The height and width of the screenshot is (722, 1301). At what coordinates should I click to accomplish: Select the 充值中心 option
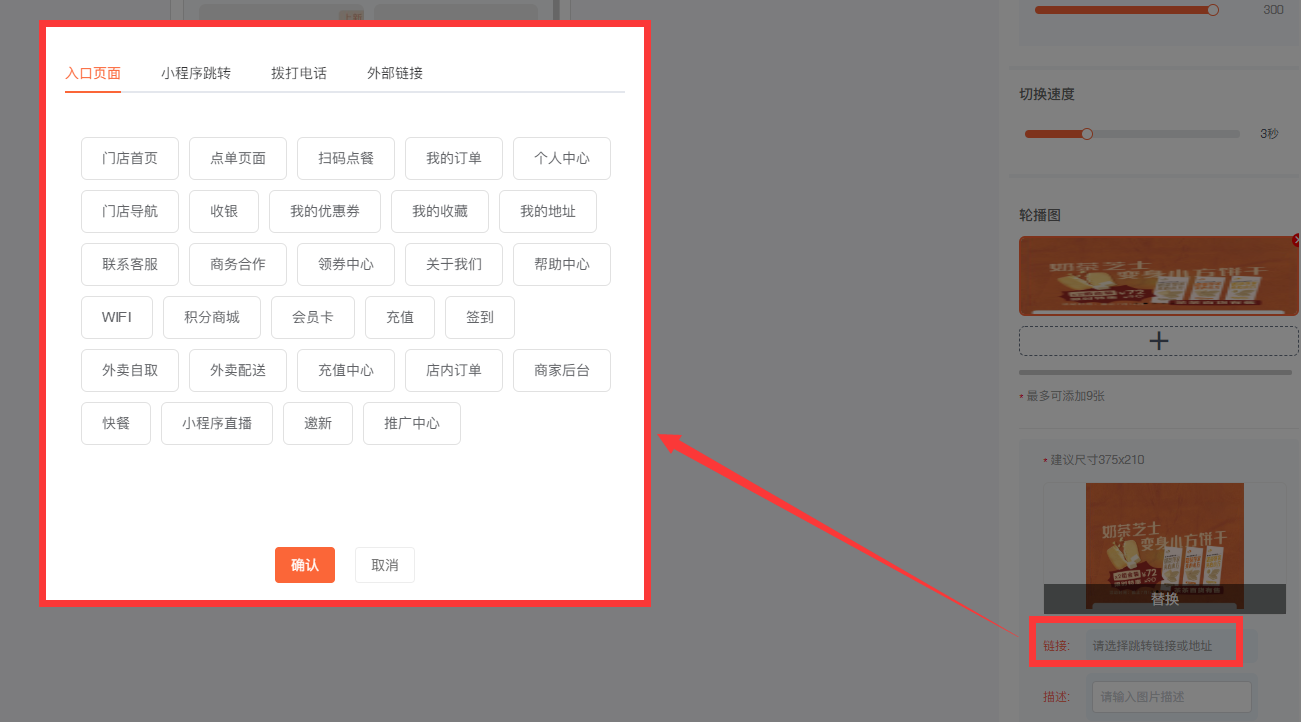(346, 370)
